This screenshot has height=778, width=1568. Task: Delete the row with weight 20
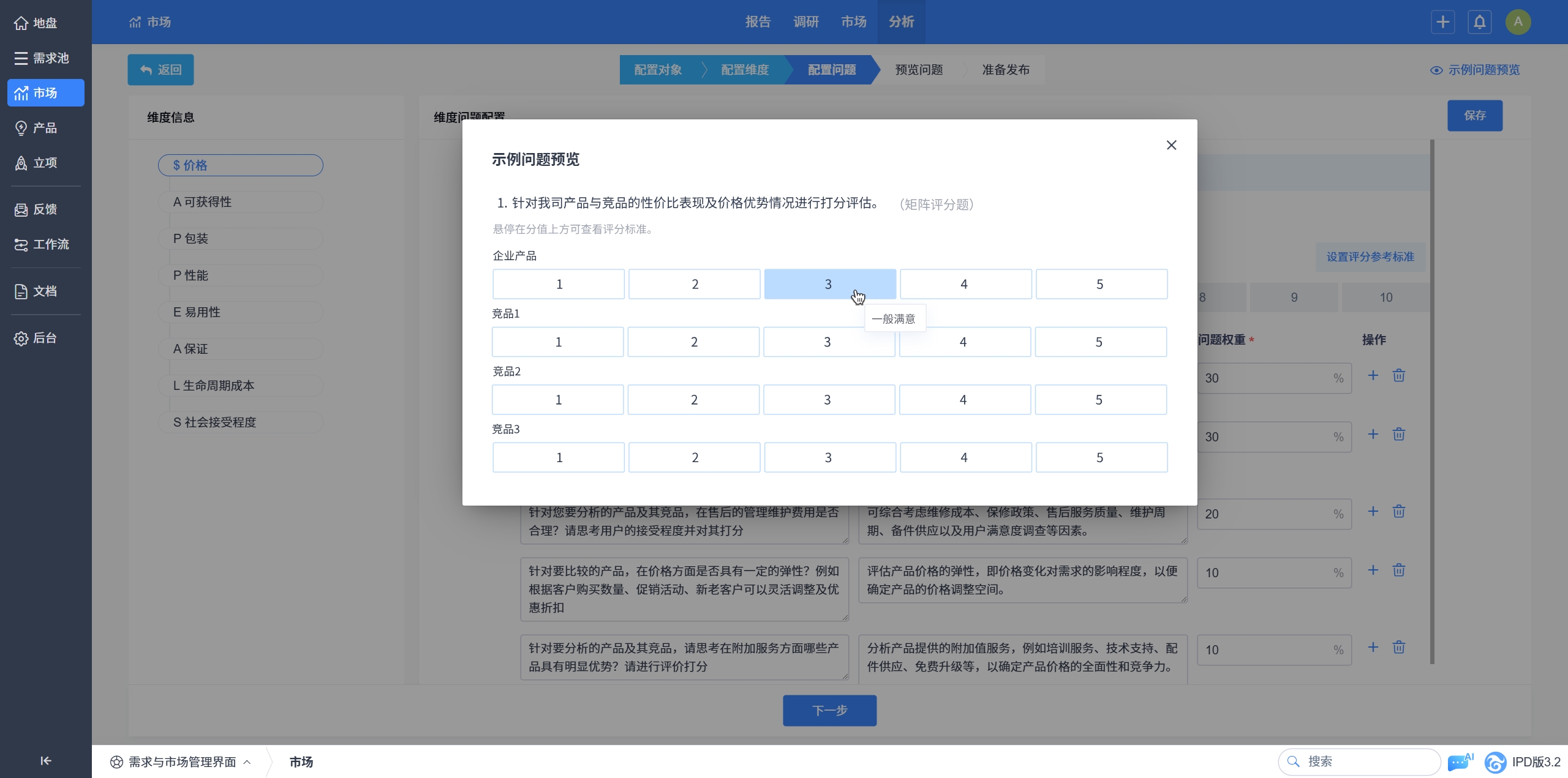[x=1398, y=511]
